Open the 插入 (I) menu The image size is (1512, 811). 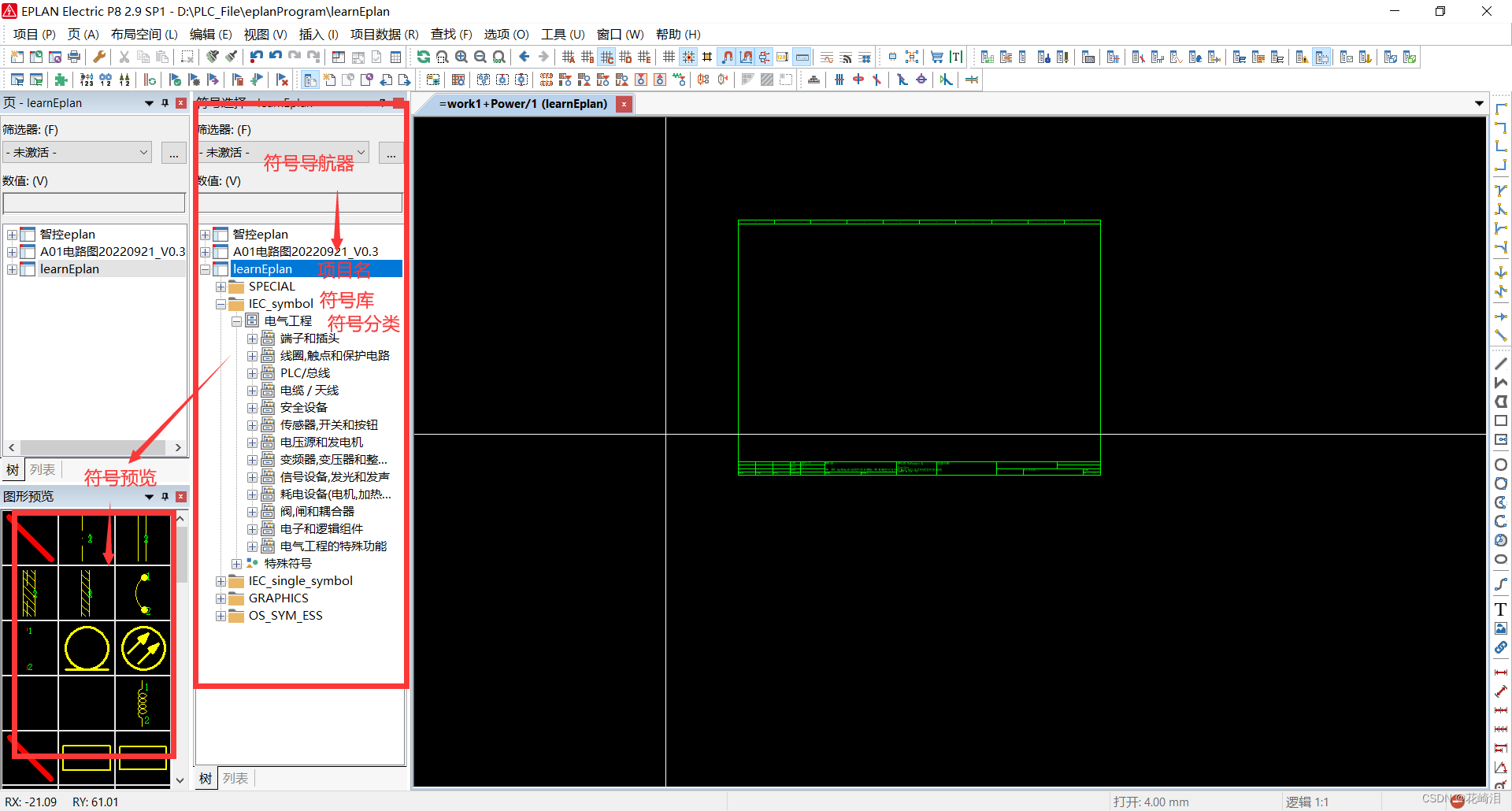319,34
